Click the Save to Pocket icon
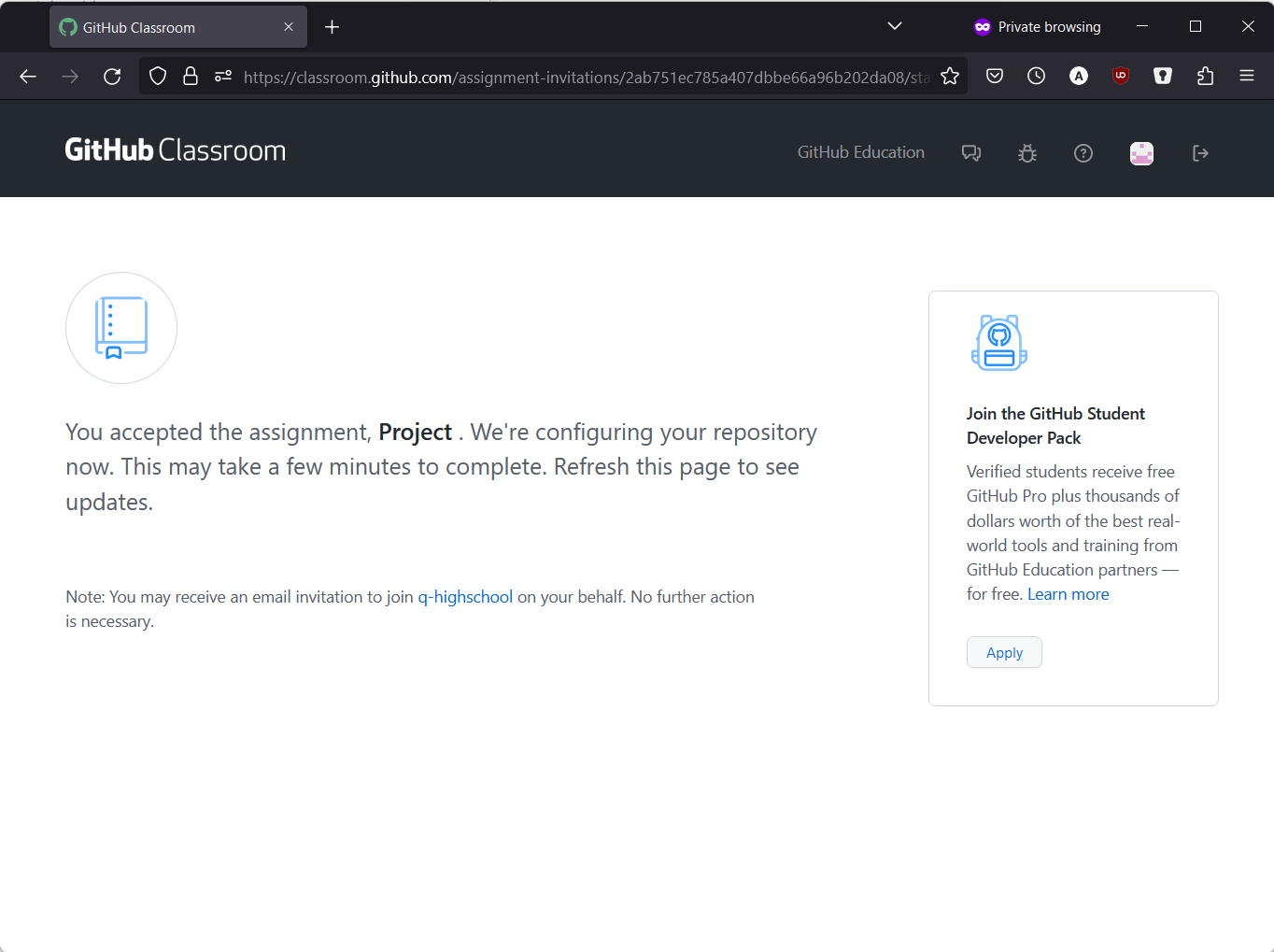 995,77
